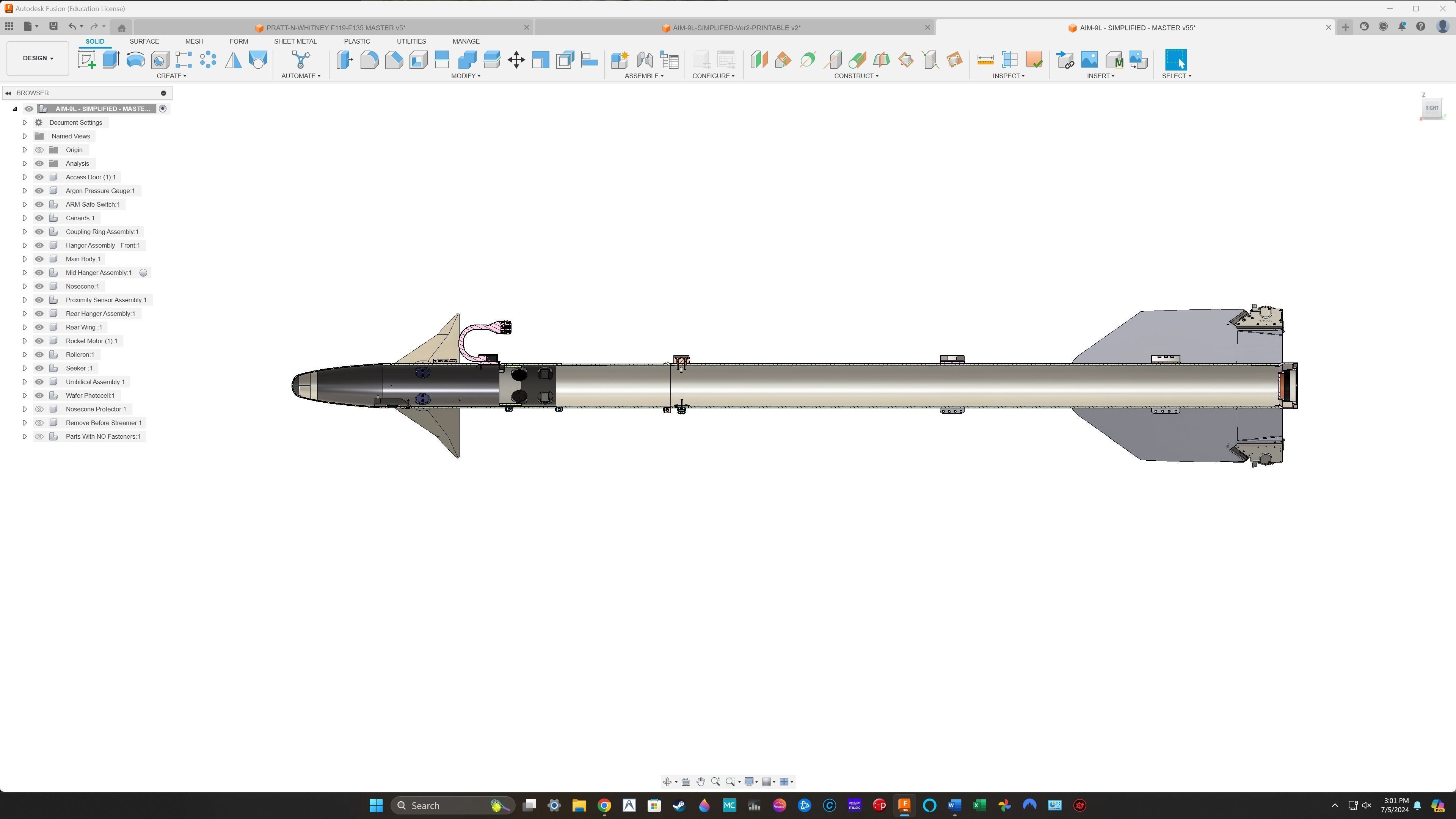Switch to PRATT-N-WHITNEY F119-F135 MASTER document
The image size is (1456, 819).
point(335,28)
